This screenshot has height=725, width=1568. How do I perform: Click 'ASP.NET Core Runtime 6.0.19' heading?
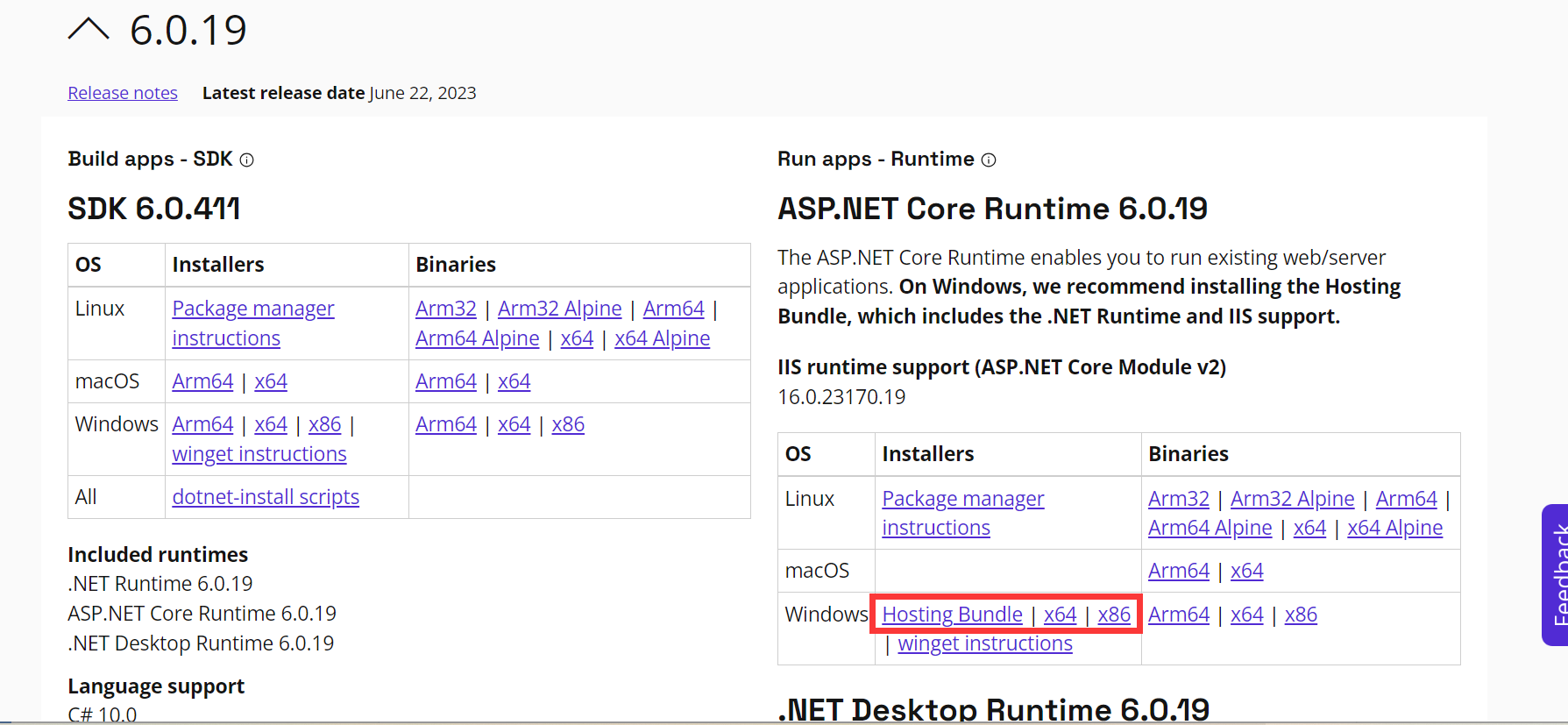992,209
